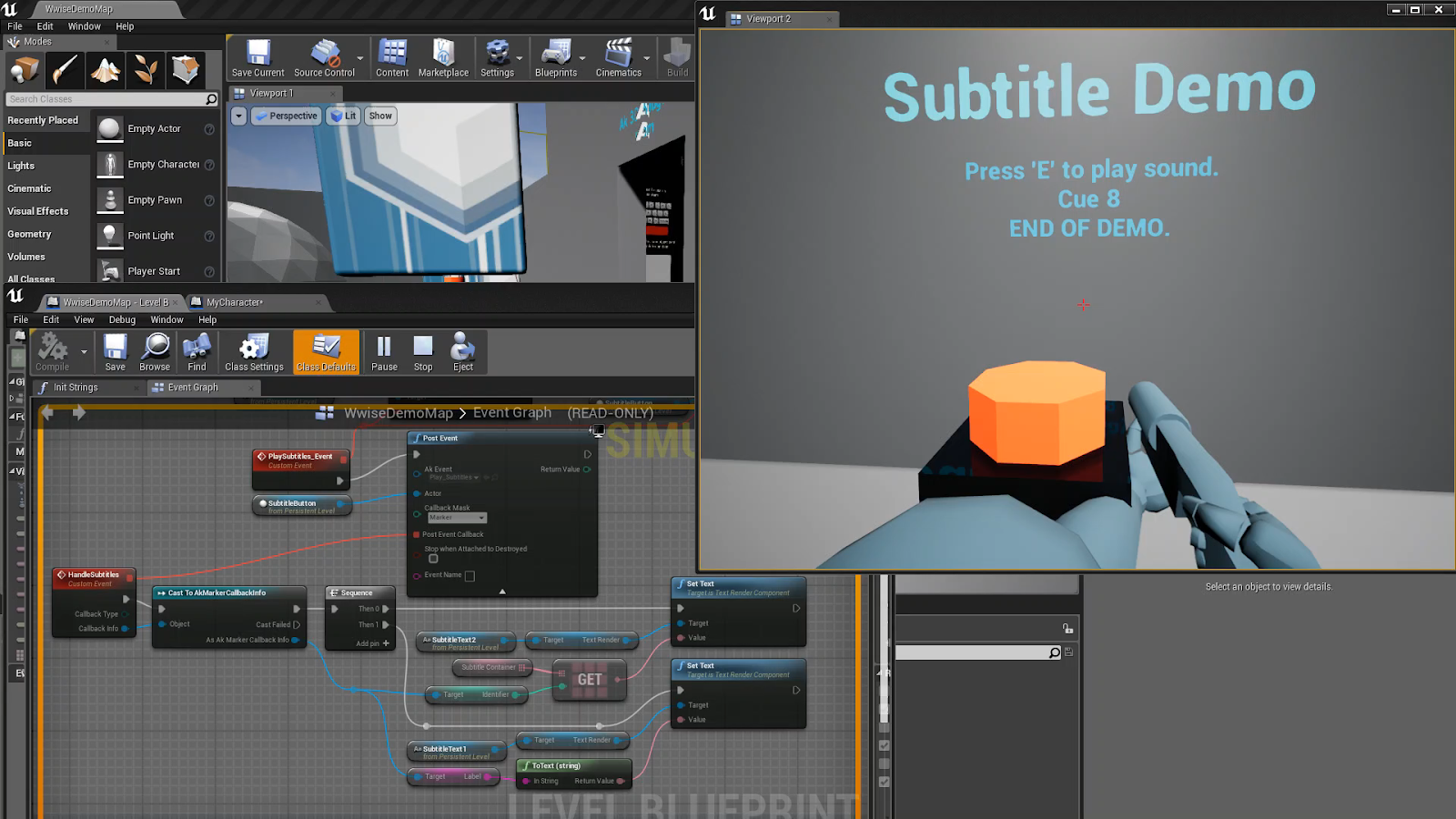This screenshot has width=1456, height=819.
Task: Click Find in blueprint toolbar
Action: click(197, 352)
